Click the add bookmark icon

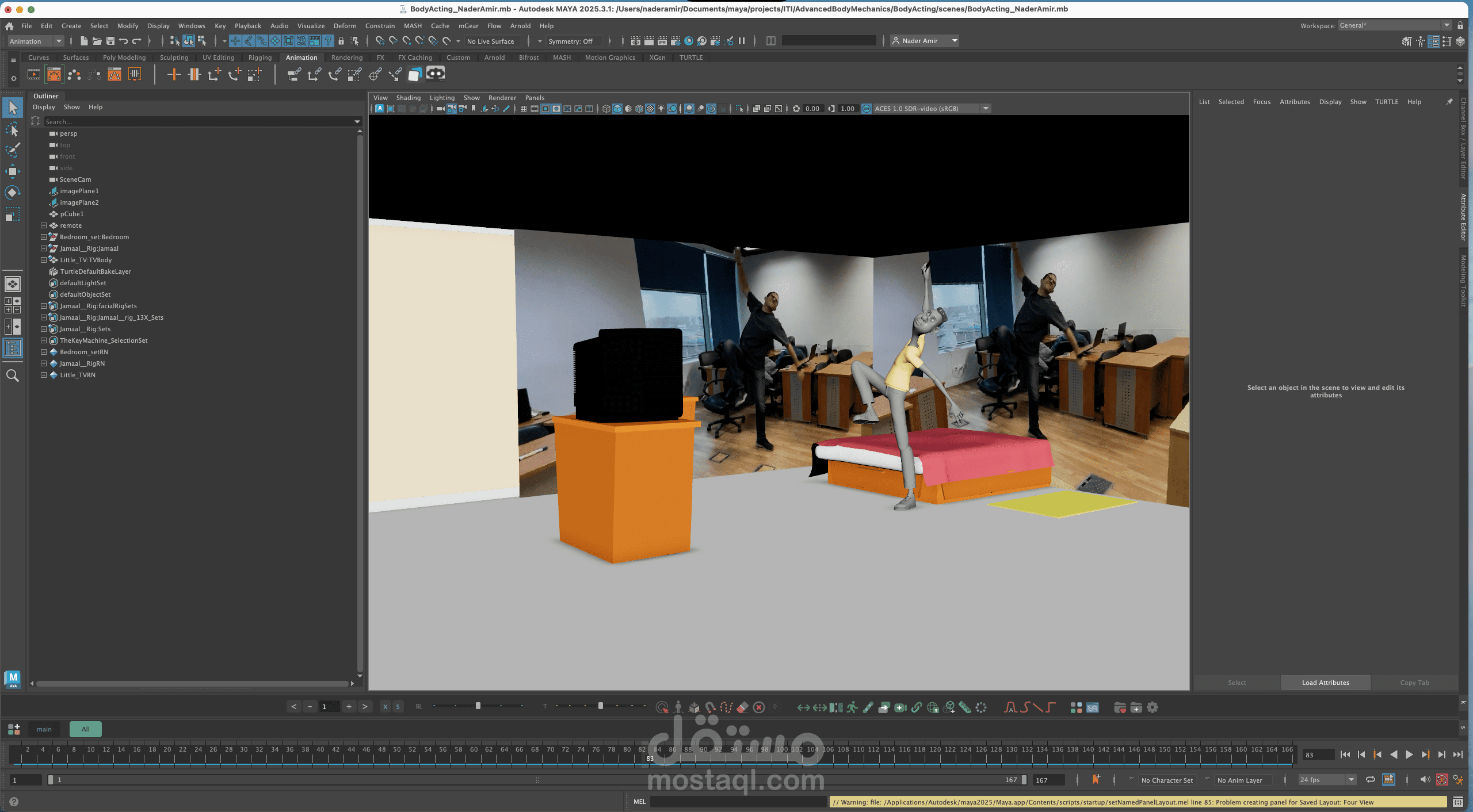pos(1096,780)
